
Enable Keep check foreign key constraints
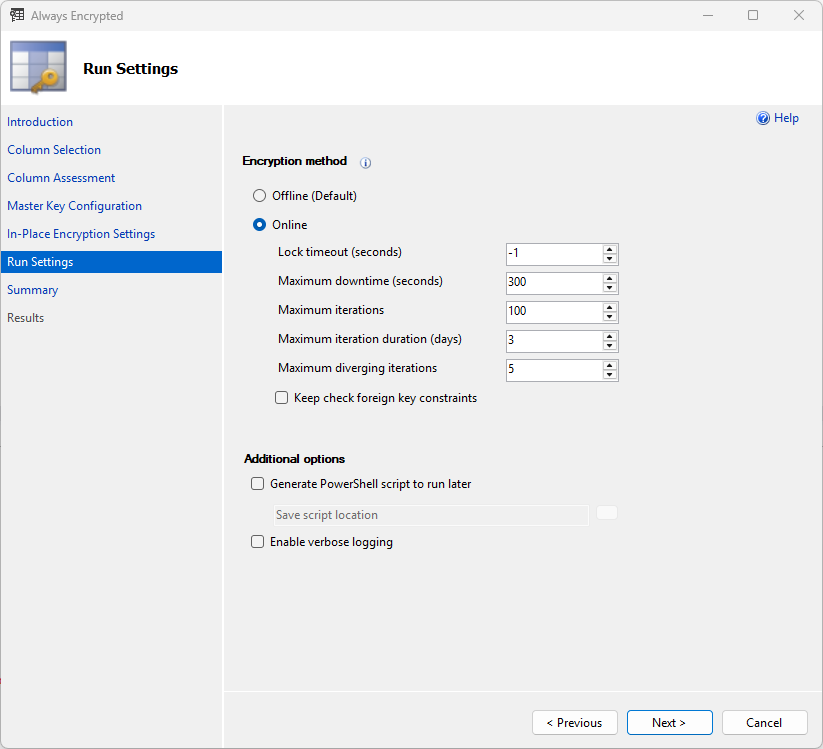coord(281,398)
